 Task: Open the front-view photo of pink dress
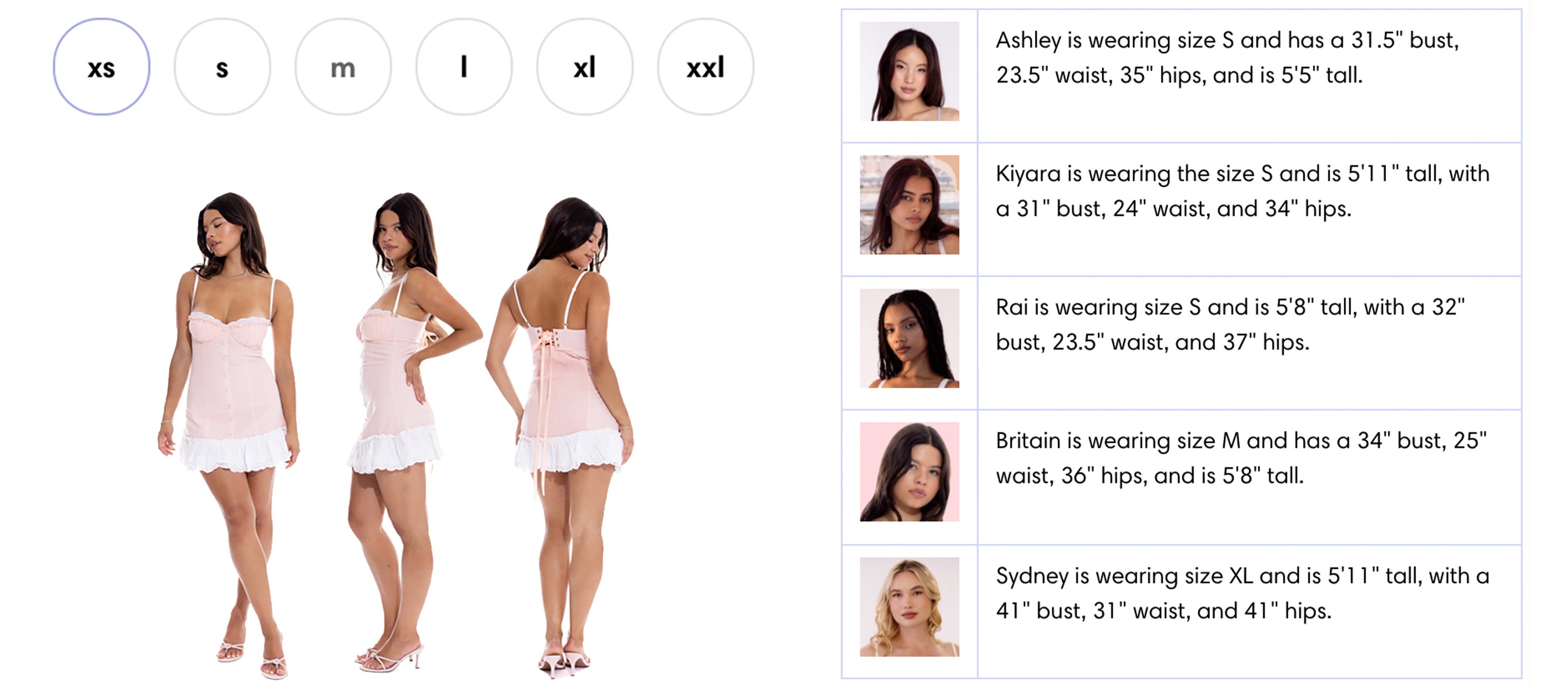pyautogui.click(x=228, y=435)
